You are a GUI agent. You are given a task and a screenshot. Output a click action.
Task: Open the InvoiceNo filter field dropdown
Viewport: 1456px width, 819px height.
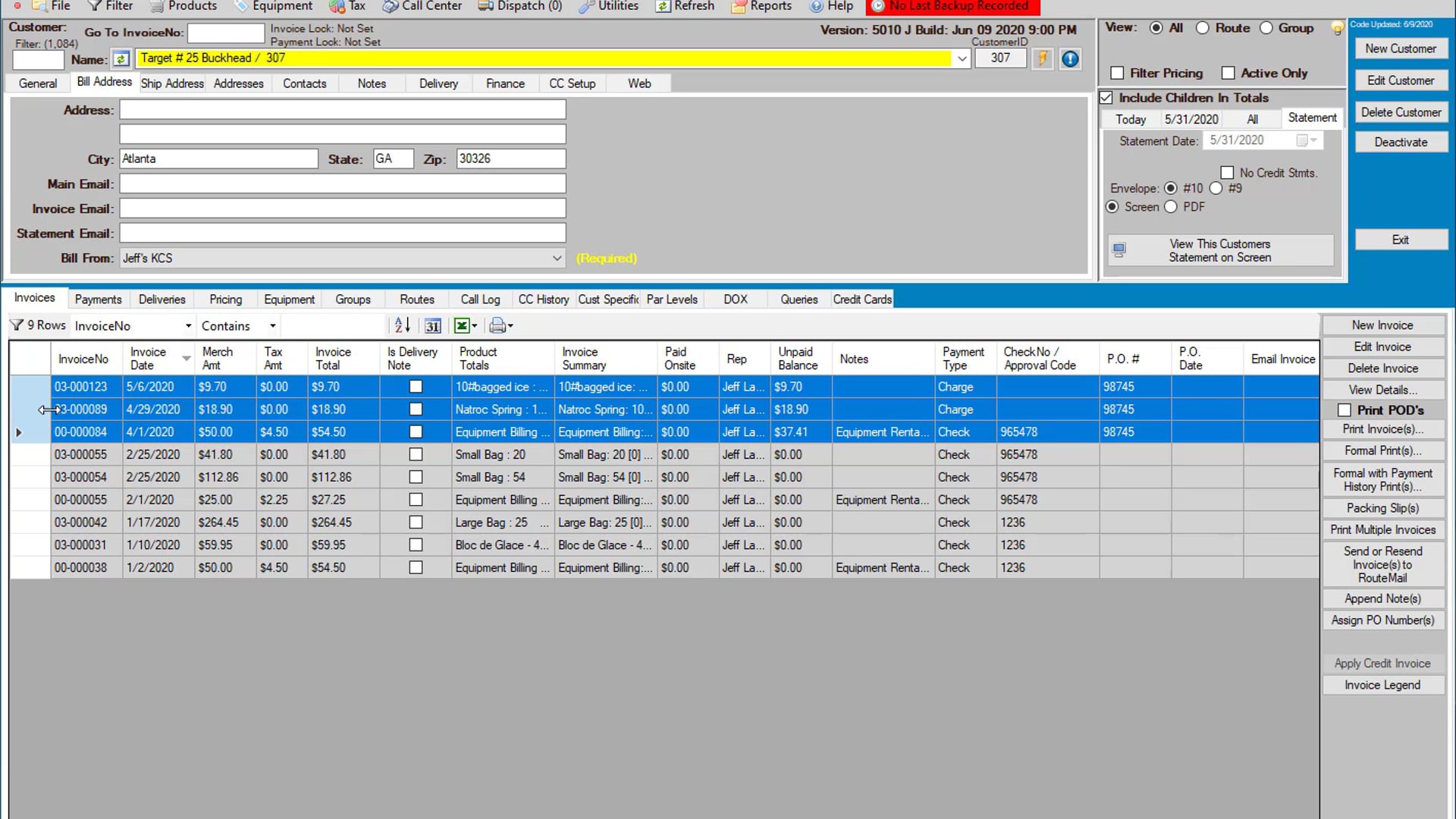188,326
